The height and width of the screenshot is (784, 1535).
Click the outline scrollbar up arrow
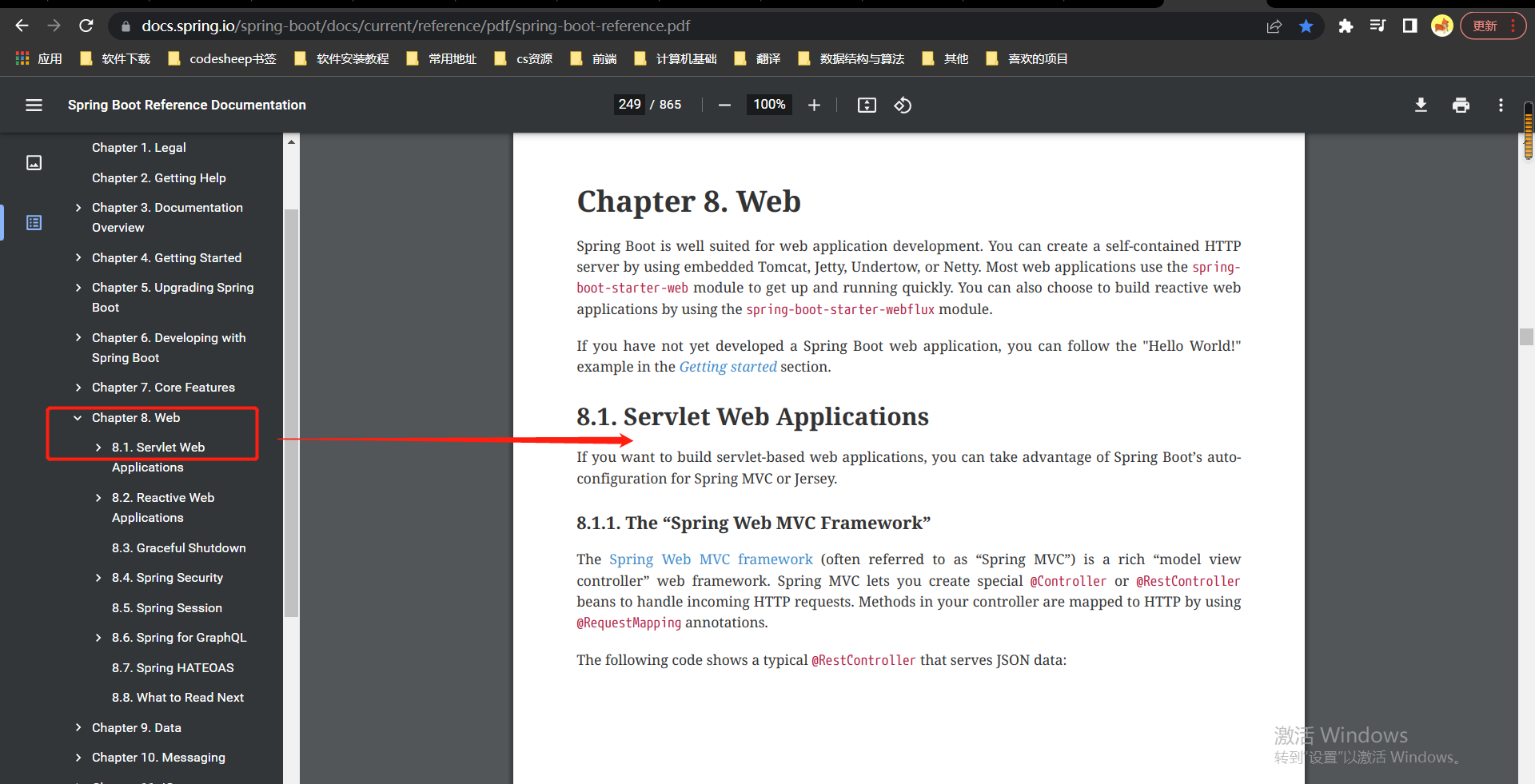291,141
